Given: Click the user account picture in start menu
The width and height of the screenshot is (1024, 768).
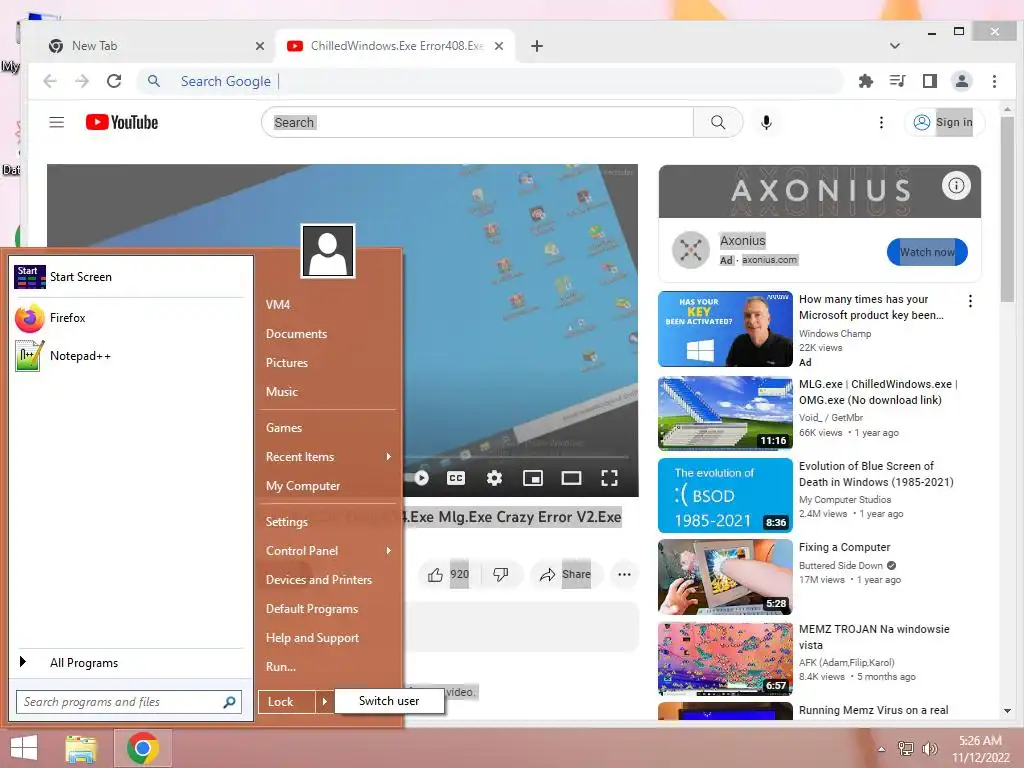Looking at the screenshot, I should coord(328,251).
